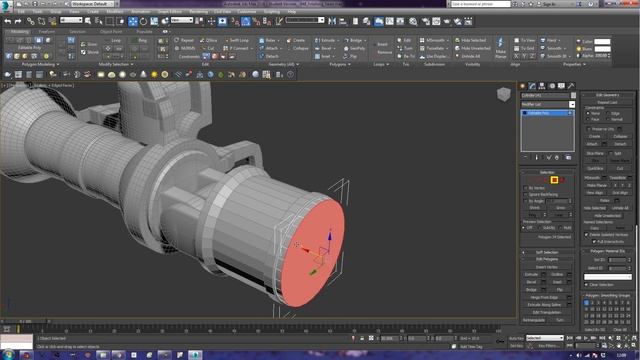Select the Element sub-object level icon

[562, 180]
